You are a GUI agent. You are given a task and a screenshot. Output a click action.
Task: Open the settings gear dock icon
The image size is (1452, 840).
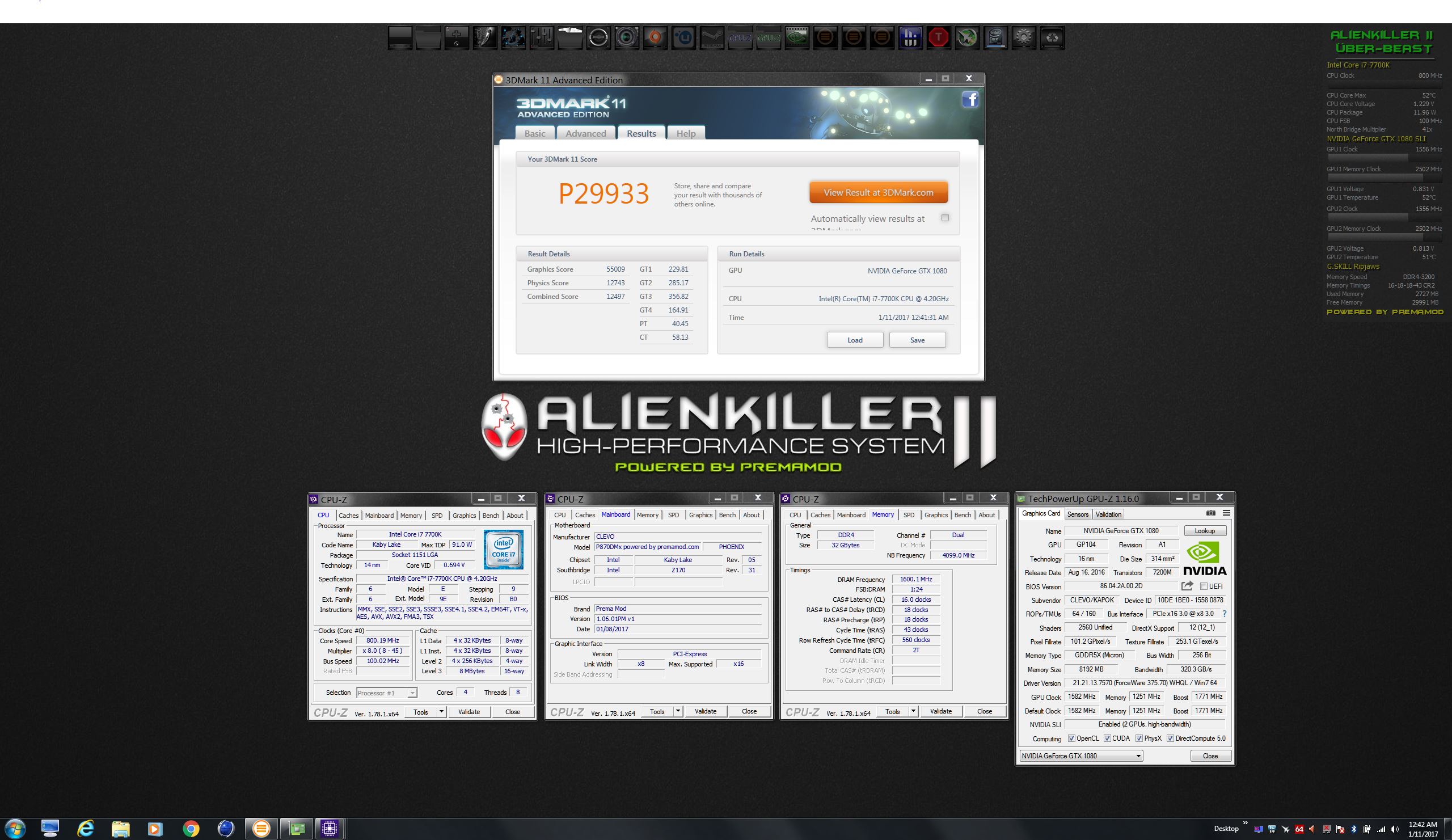(1023, 38)
